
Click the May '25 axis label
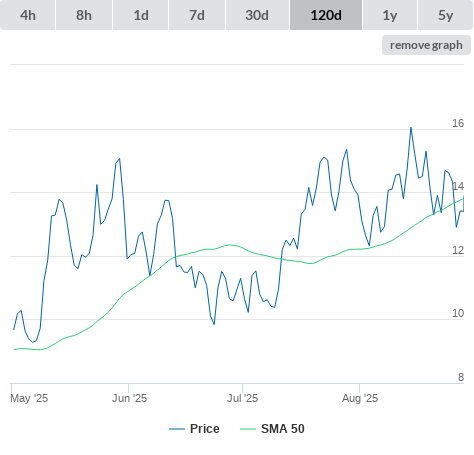tap(29, 398)
